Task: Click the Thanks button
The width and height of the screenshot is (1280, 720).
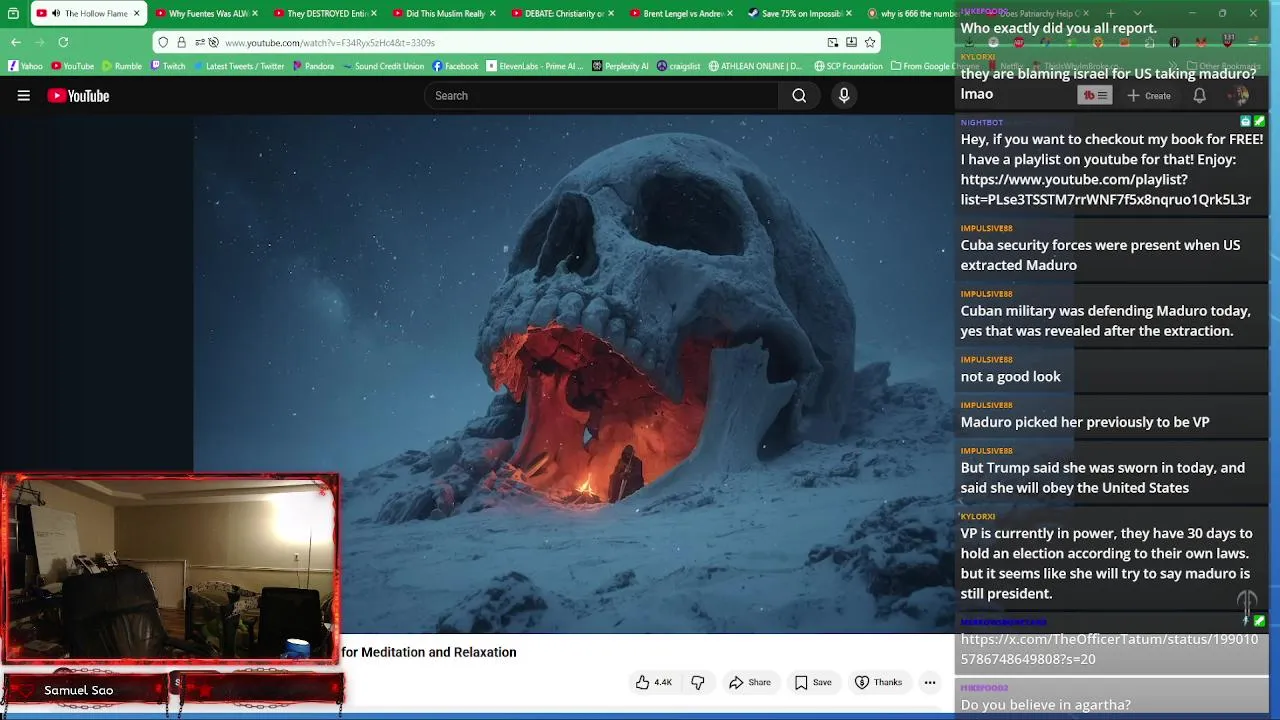Action: pyautogui.click(x=878, y=682)
